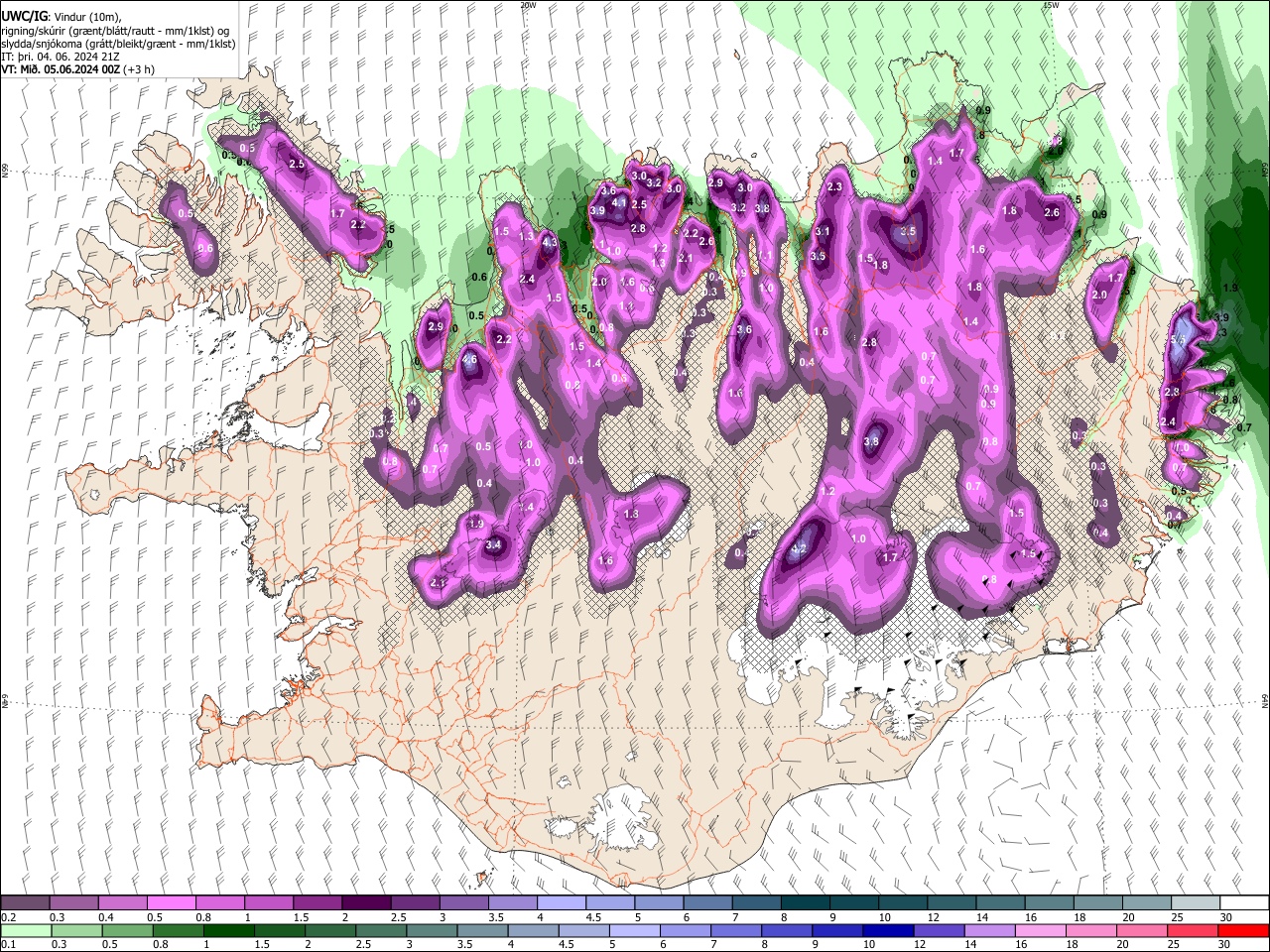Image resolution: width=1270 pixels, height=952 pixels.
Task: Click the '0.1' label on the rain scale
Action: [x=9, y=944]
